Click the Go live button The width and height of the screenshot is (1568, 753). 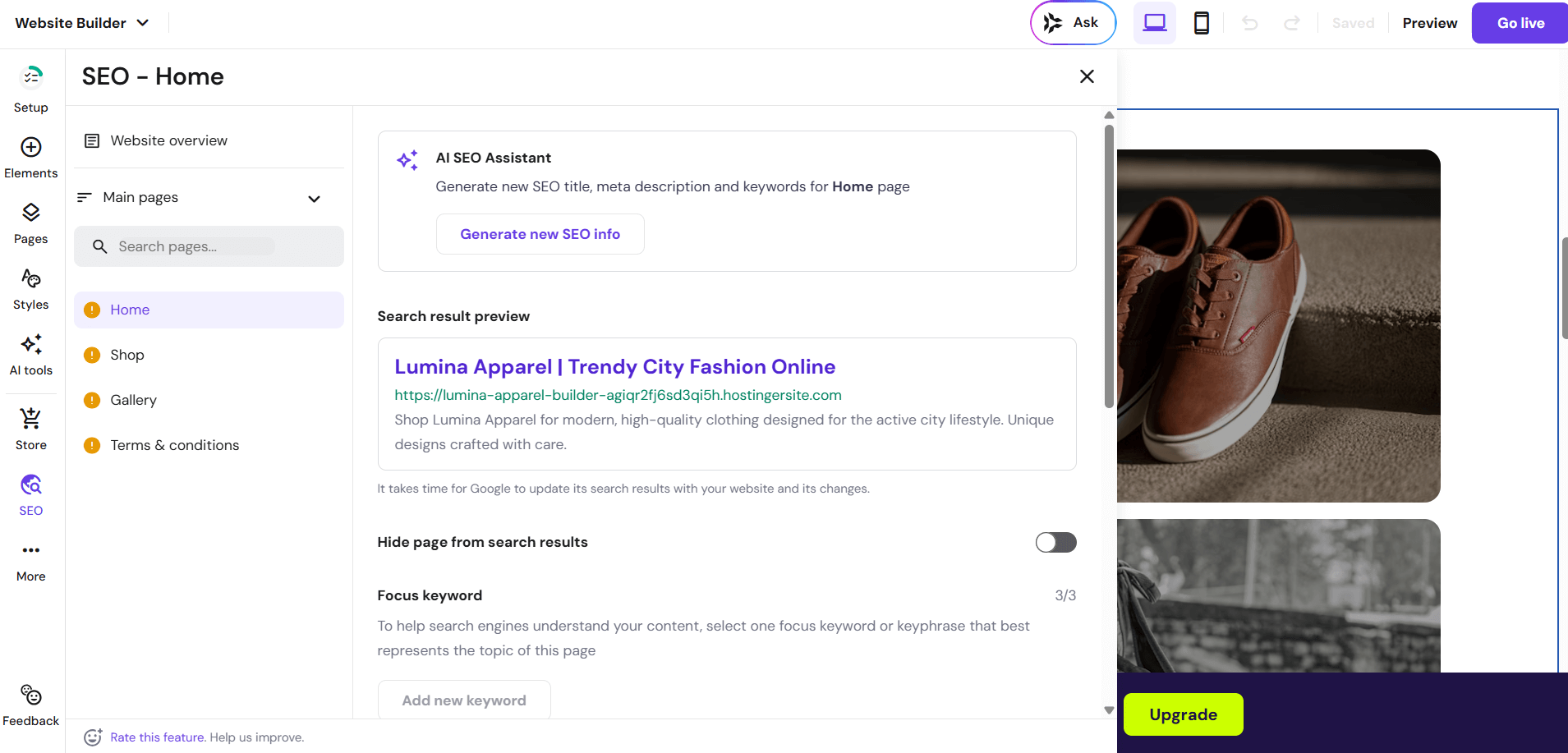tap(1518, 22)
